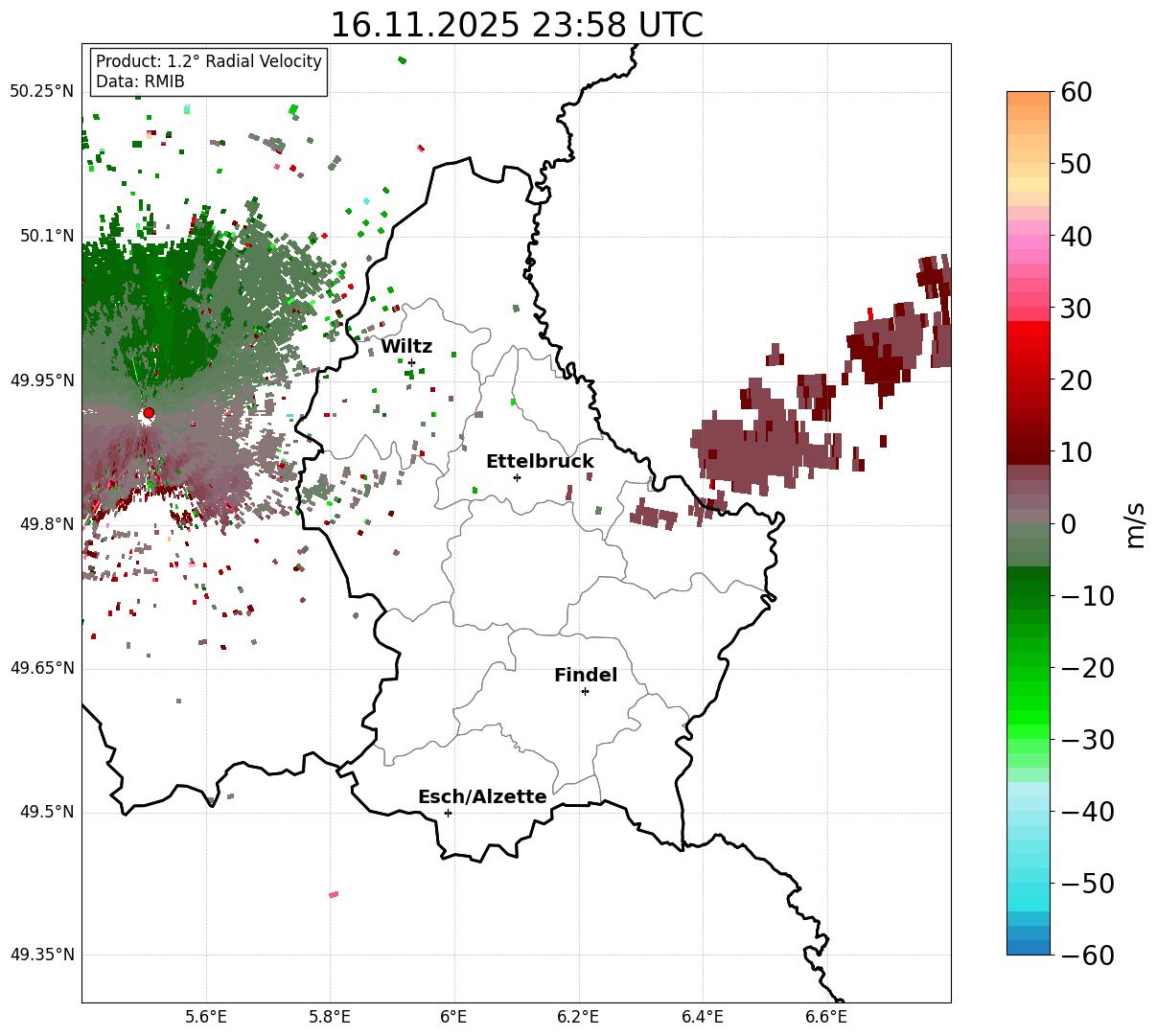
Task: Click the 6°E longitude label
Action: point(454,1018)
